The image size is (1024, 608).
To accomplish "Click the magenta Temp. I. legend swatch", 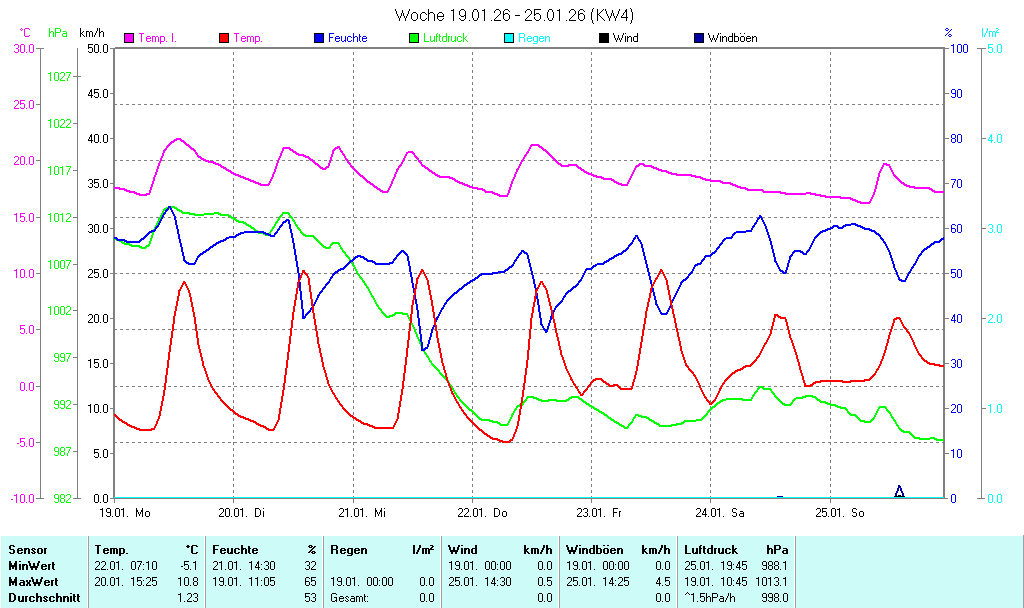I will [x=129, y=38].
